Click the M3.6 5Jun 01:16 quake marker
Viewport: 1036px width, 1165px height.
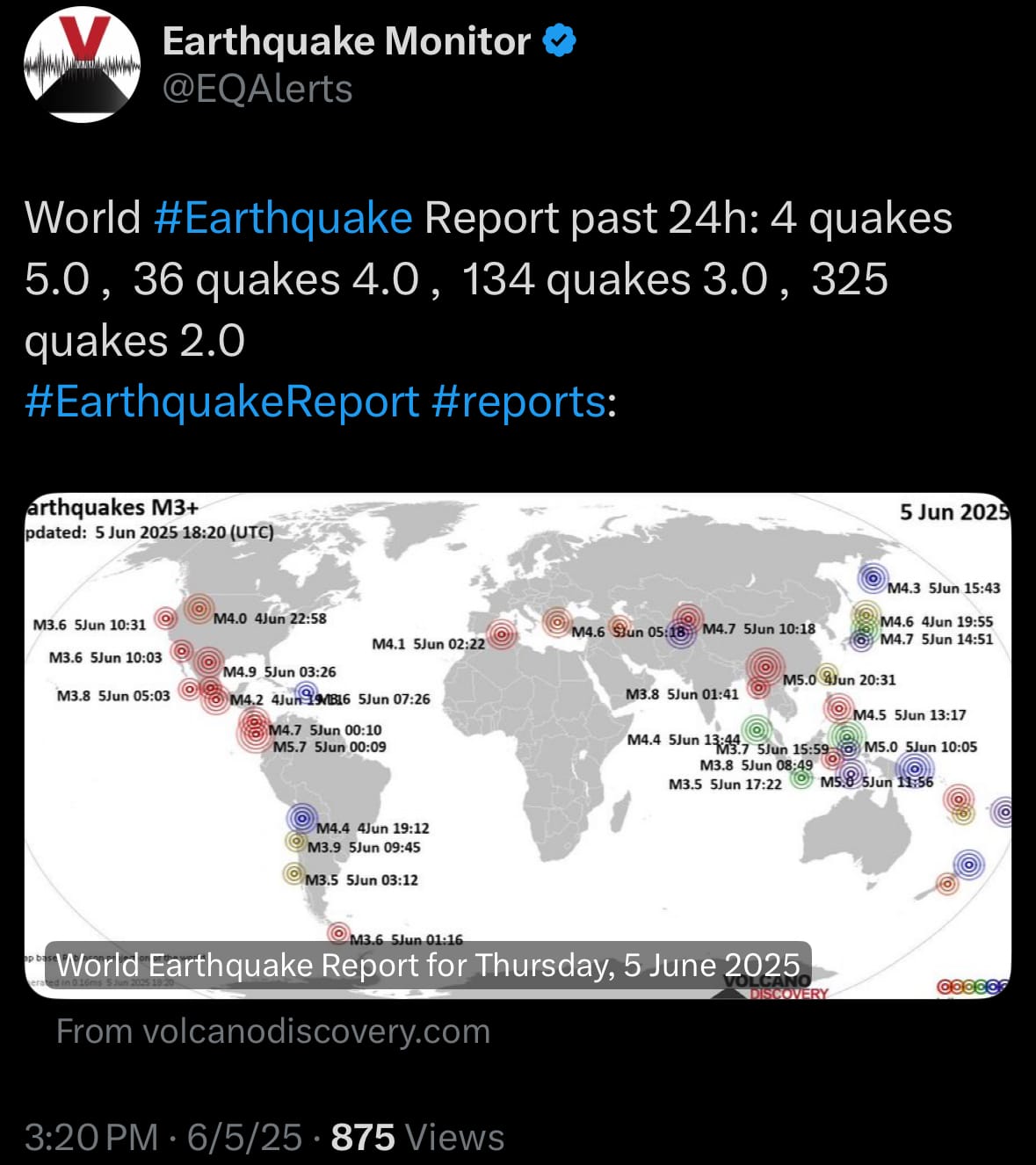(x=338, y=933)
